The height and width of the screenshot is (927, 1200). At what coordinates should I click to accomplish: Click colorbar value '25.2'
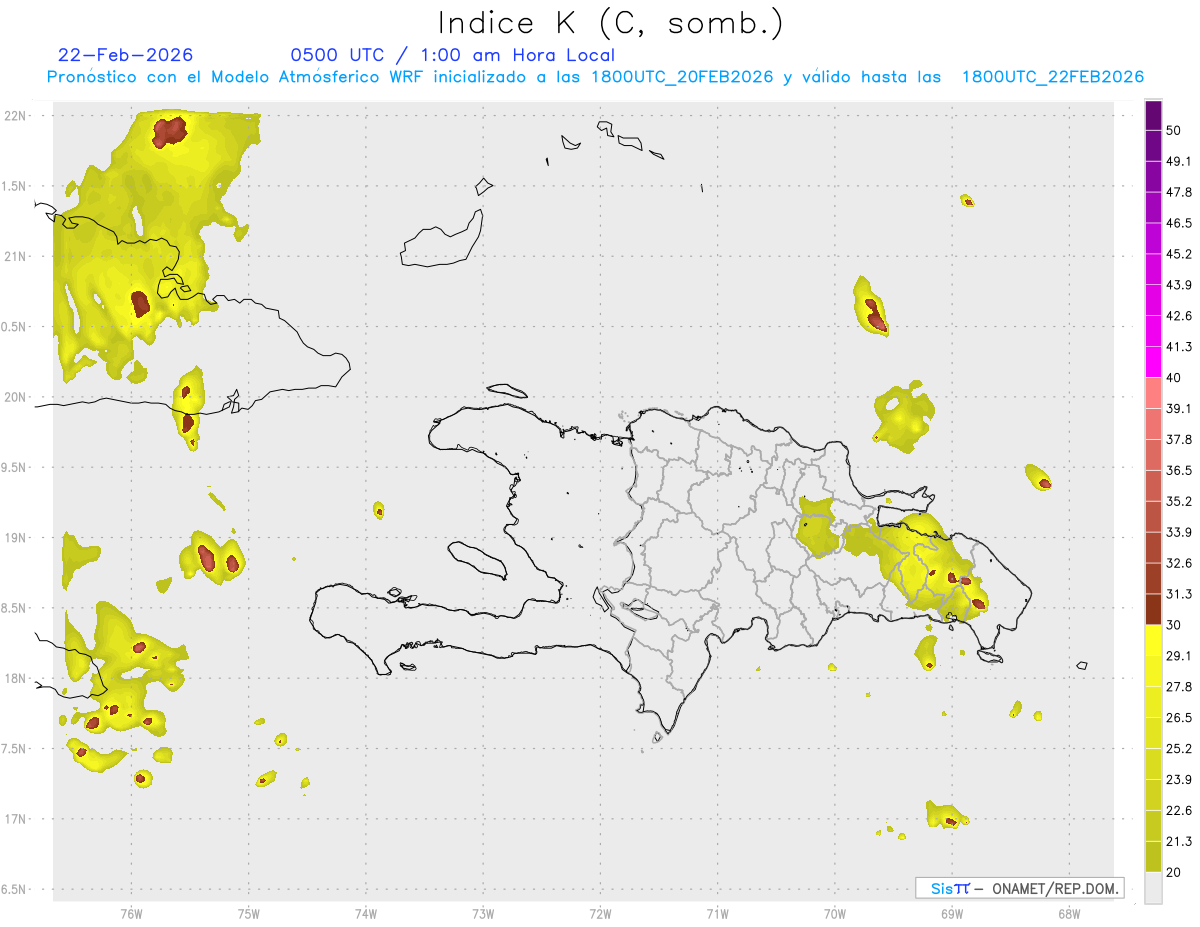(1179, 748)
